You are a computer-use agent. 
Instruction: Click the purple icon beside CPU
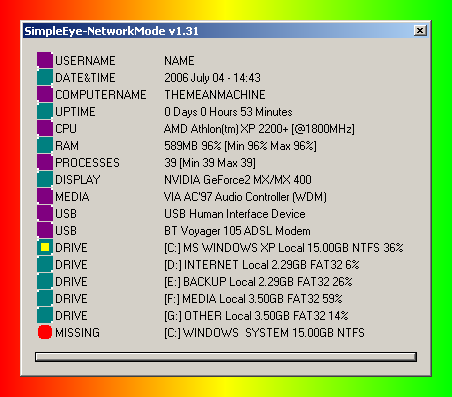pyautogui.click(x=45, y=128)
